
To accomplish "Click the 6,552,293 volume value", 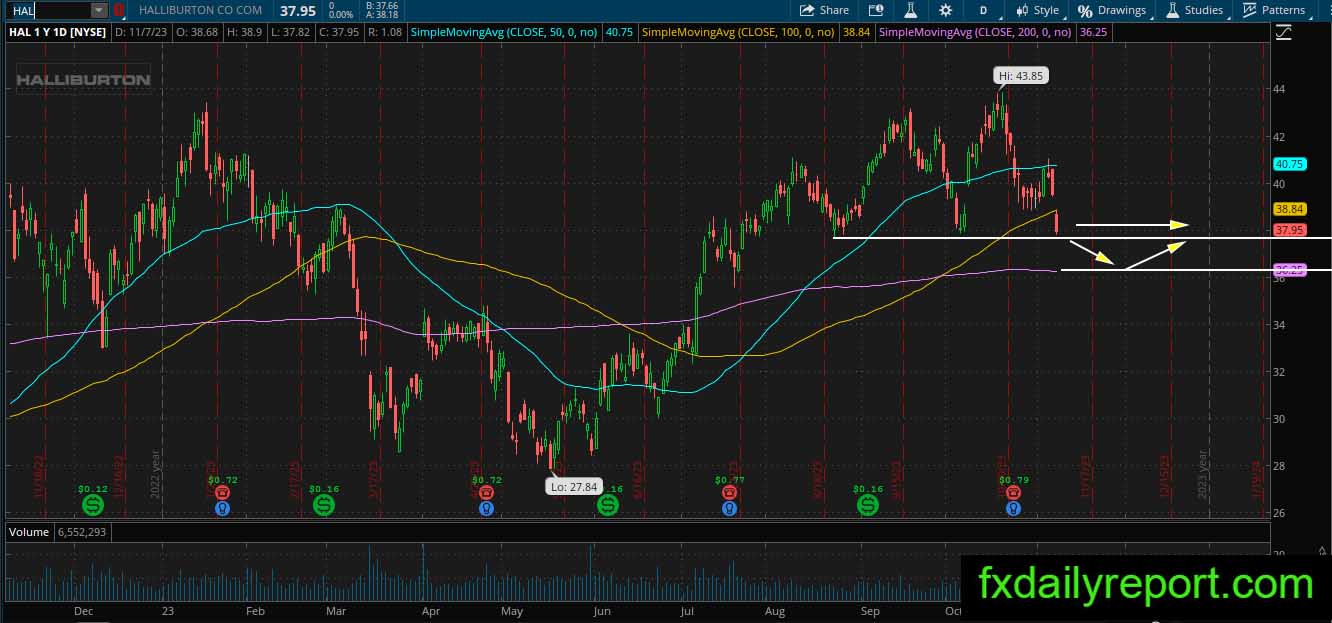I will point(80,532).
